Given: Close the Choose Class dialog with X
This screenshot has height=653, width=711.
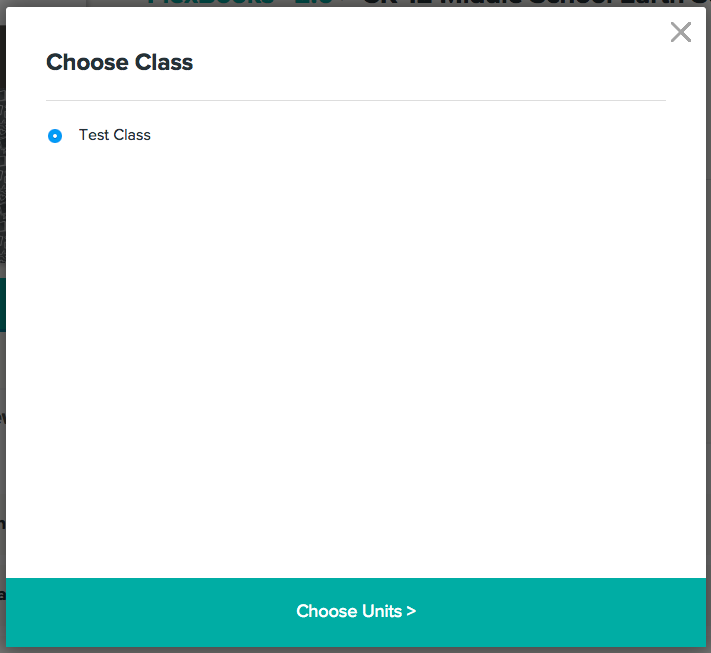Looking at the screenshot, I should [681, 32].
